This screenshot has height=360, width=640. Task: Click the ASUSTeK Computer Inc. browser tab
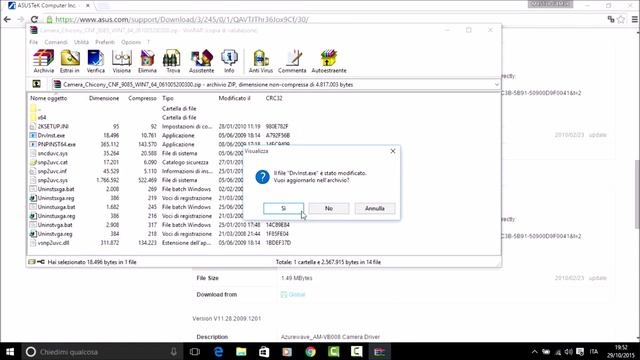click(49, 5)
